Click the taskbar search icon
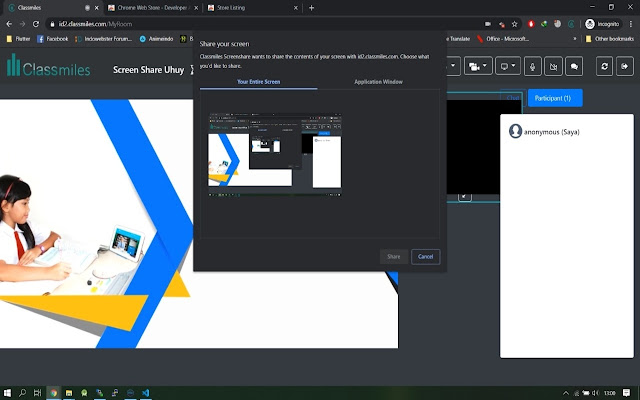The image size is (640, 400). (22, 393)
